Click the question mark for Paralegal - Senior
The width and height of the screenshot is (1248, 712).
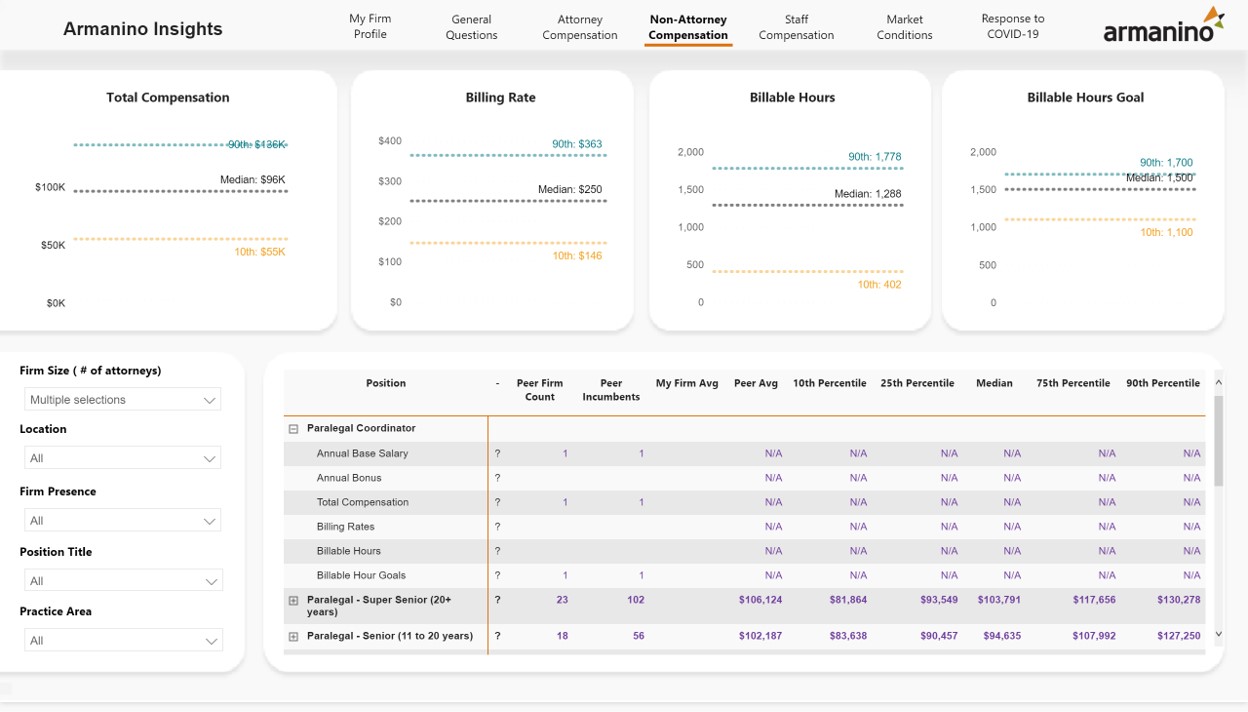coord(497,636)
